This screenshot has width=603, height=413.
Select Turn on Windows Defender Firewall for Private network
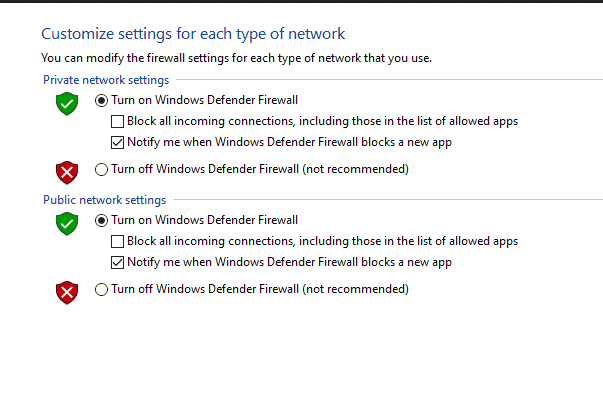101,100
